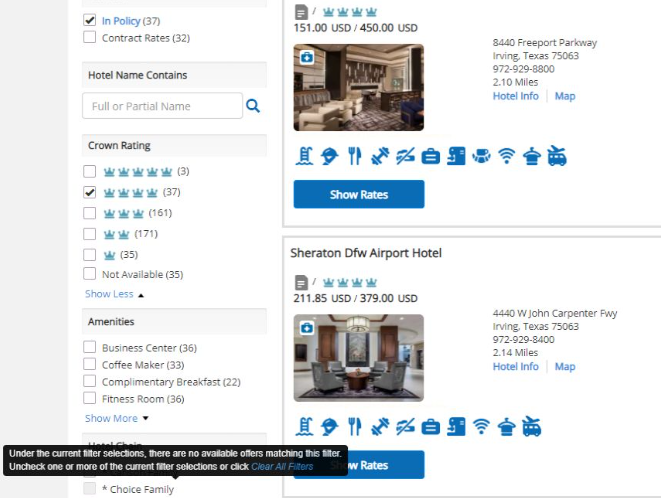Click the 151.00 USD / 450.00 USD rate text
661x498 pixels.
pyautogui.click(x=355, y=28)
